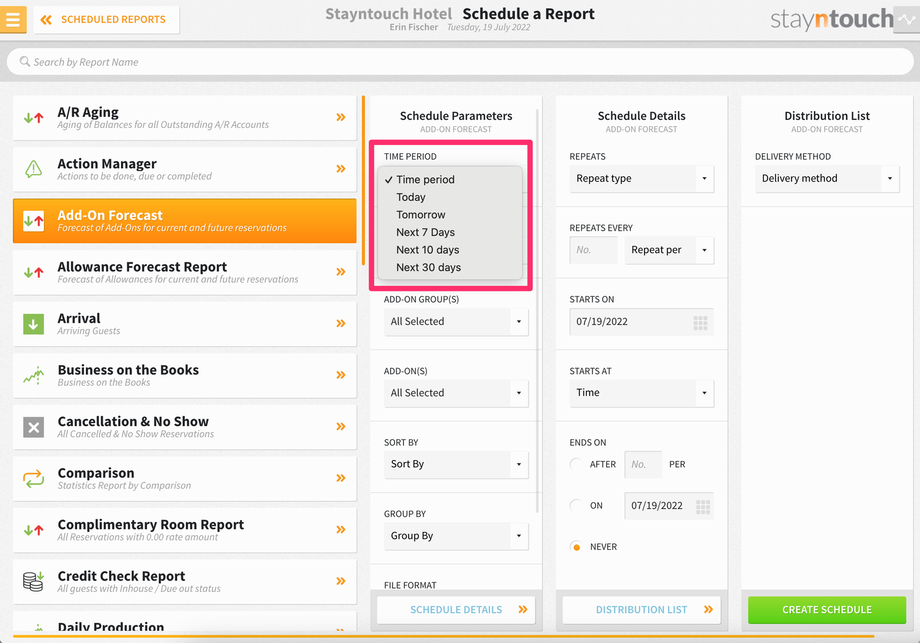Viewport: 920px width, 643px height.
Task: Click the Search by Report Name field
Action: pyautogui.click(x=459, y=62)
